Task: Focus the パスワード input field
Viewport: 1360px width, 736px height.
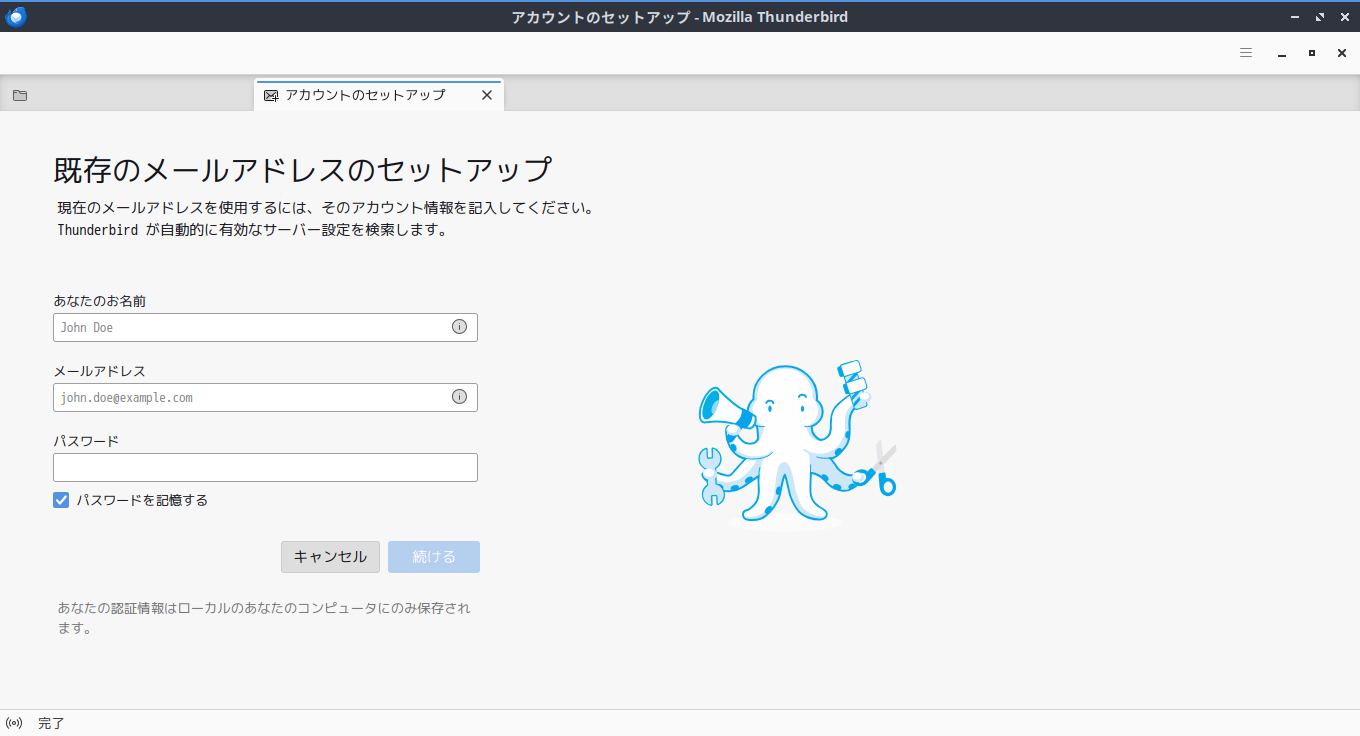Action: 265,467
